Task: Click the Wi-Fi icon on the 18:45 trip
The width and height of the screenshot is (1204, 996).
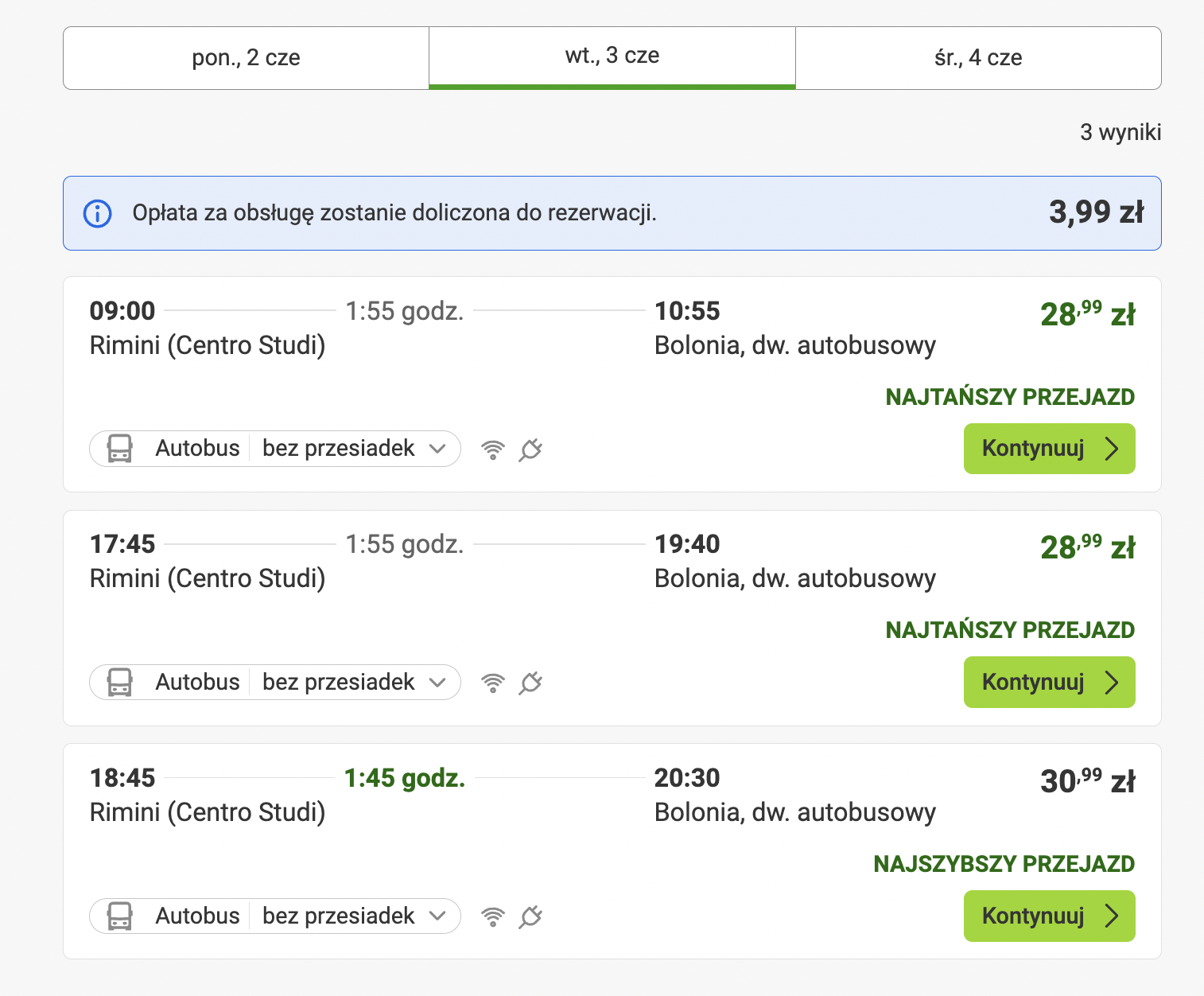Action: pos(493,917)
